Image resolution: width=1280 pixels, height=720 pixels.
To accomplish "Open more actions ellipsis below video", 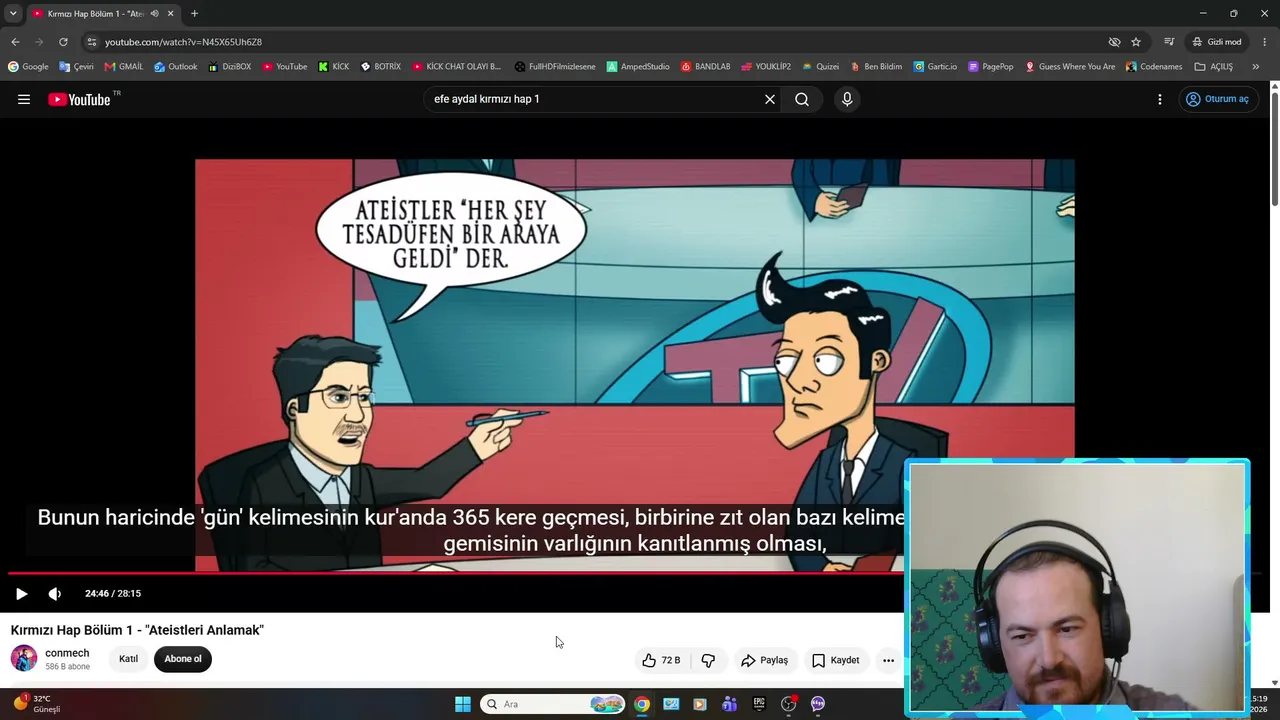I will click(888, 660).
